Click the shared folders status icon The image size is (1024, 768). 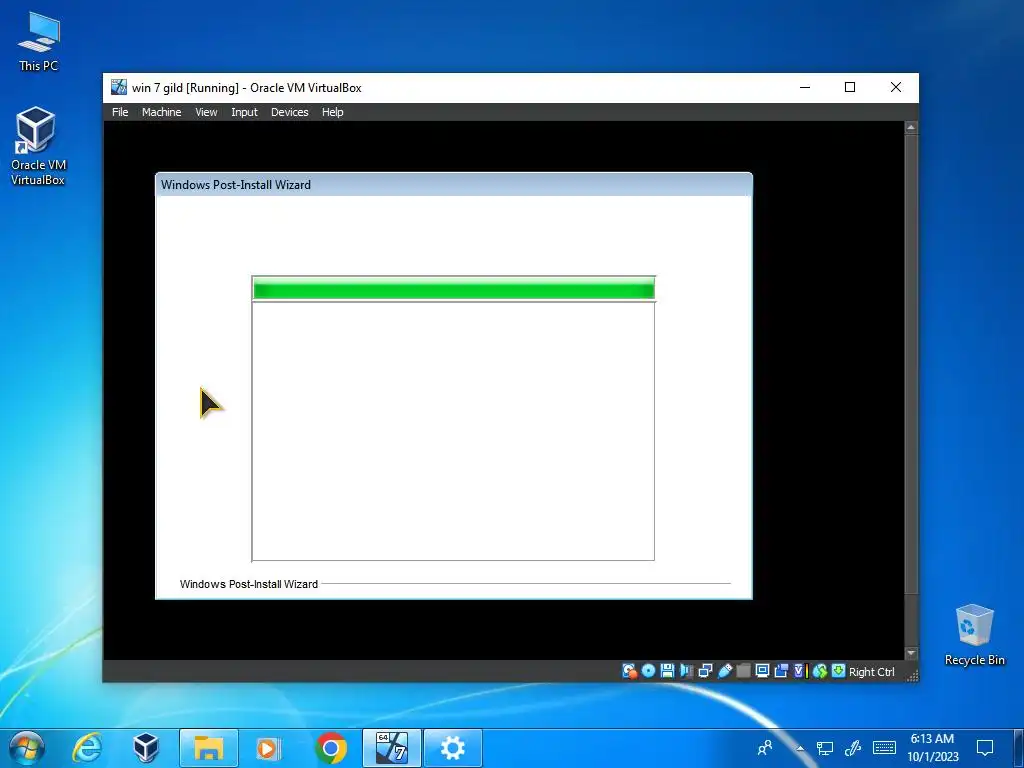point(743,671)
